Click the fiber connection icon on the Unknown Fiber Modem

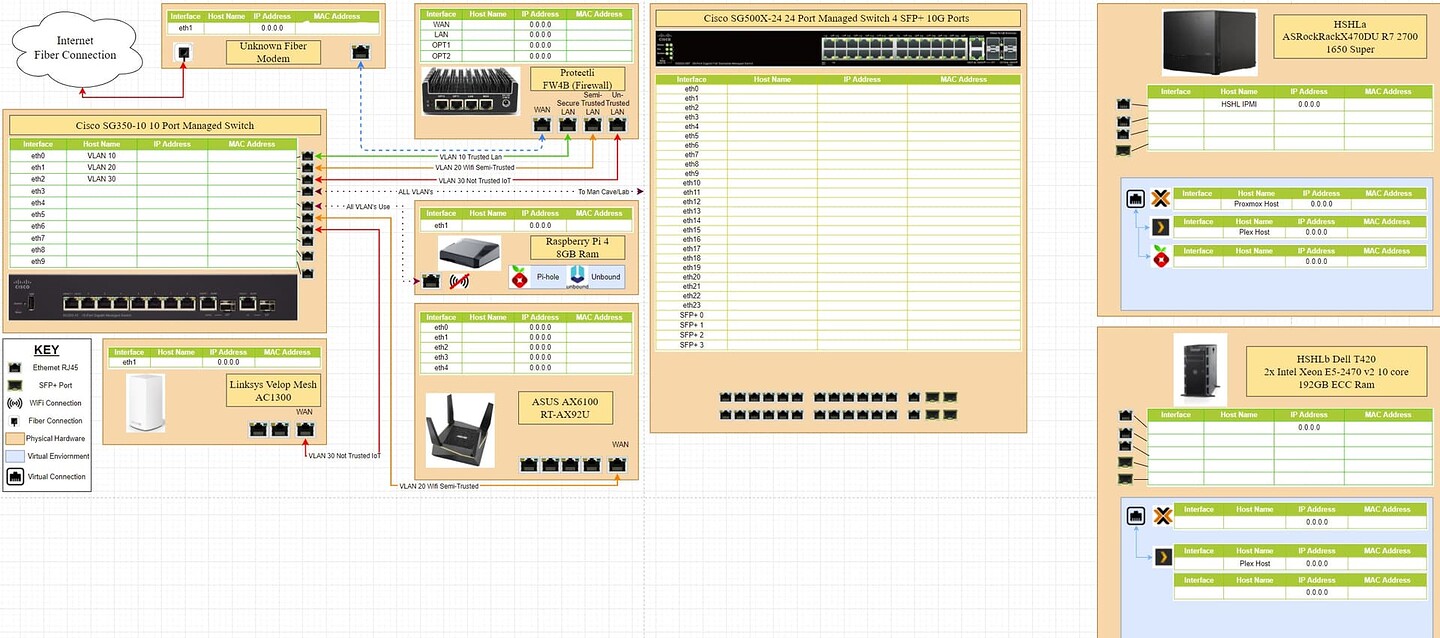point(183,51)
